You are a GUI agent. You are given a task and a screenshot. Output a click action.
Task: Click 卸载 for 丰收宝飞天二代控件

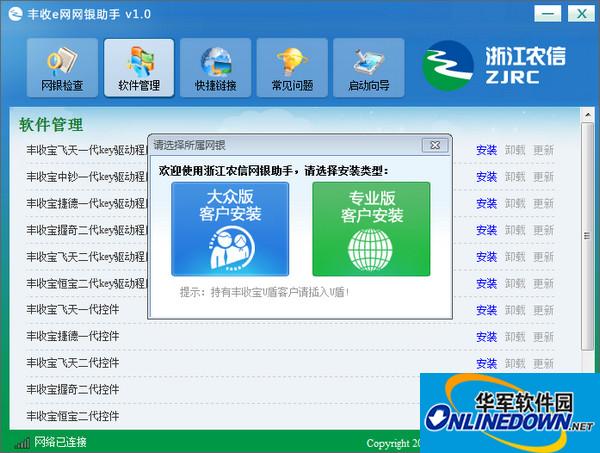tap(515, 363)
